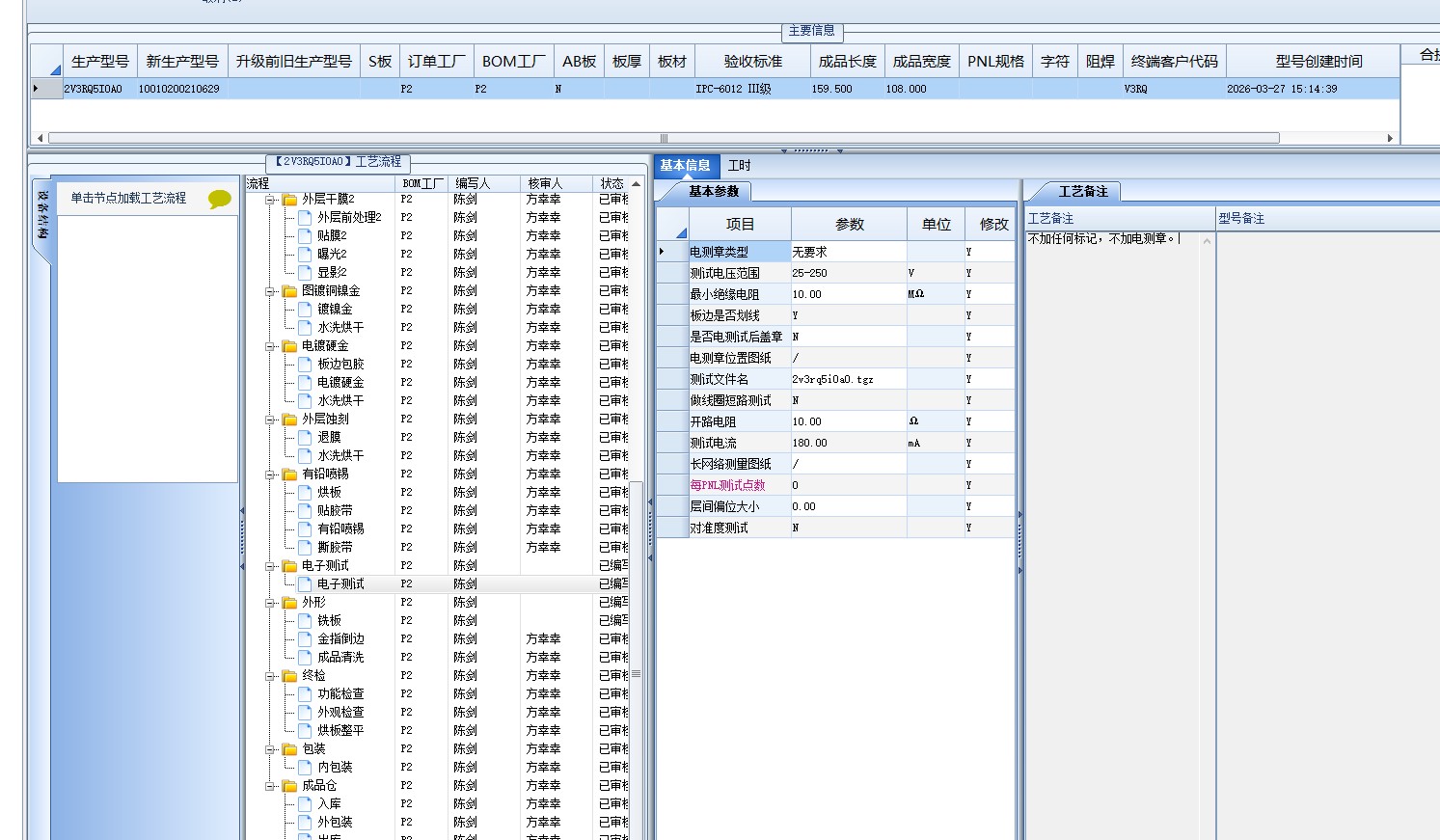
Task: Open the 工艺备注 tab
Action: click(x=1083, y=192)
